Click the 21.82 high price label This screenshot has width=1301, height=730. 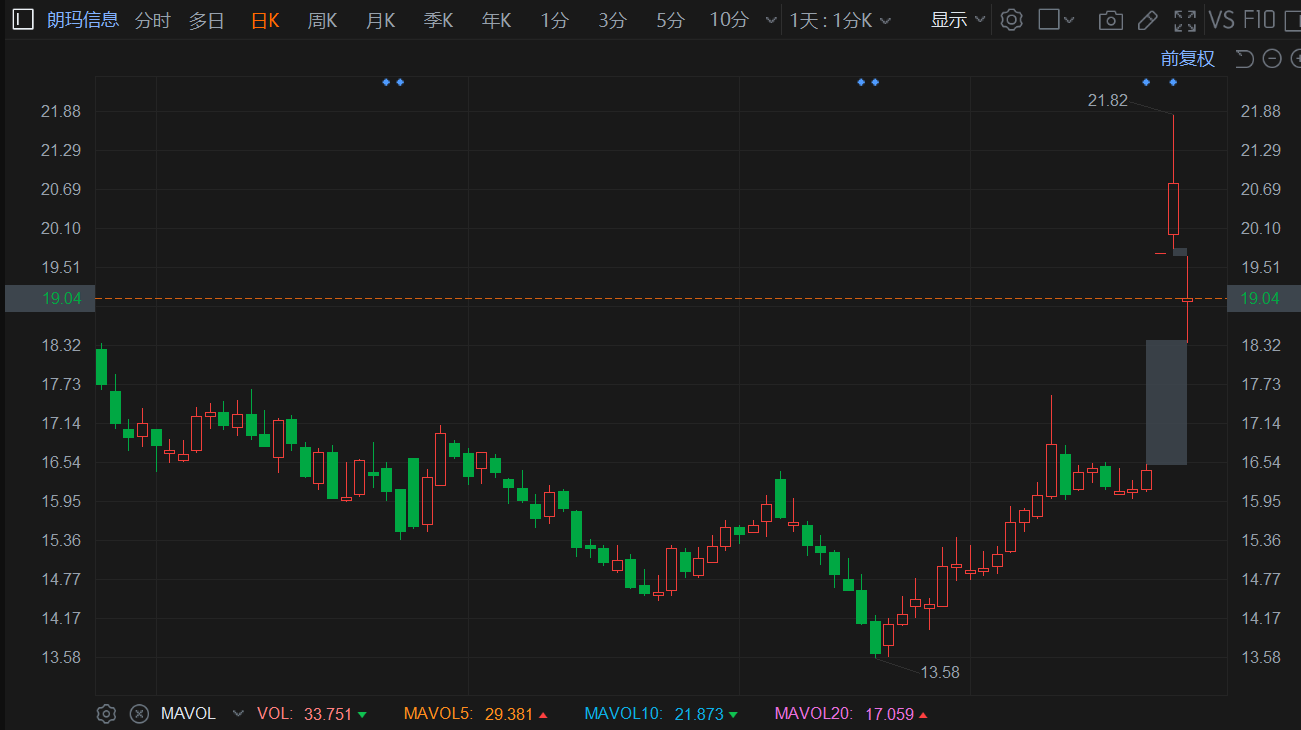coord(1108,100)
